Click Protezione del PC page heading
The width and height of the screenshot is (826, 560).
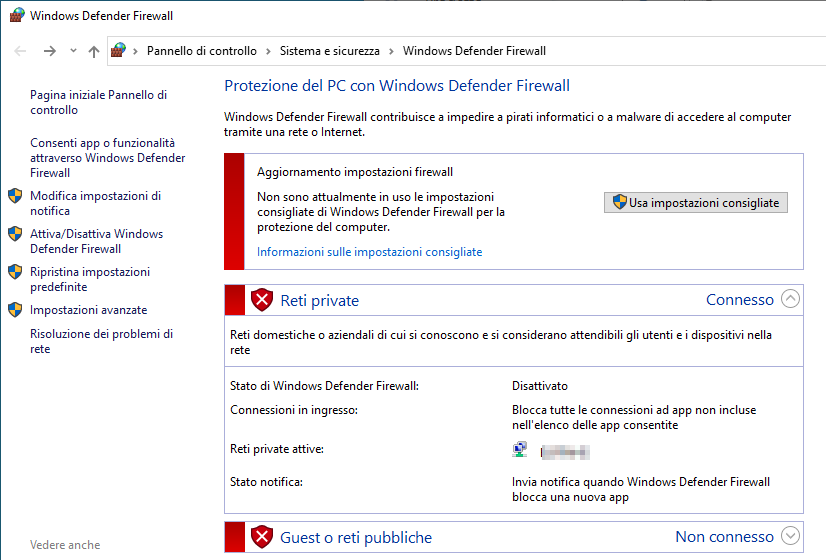(397, 85)
